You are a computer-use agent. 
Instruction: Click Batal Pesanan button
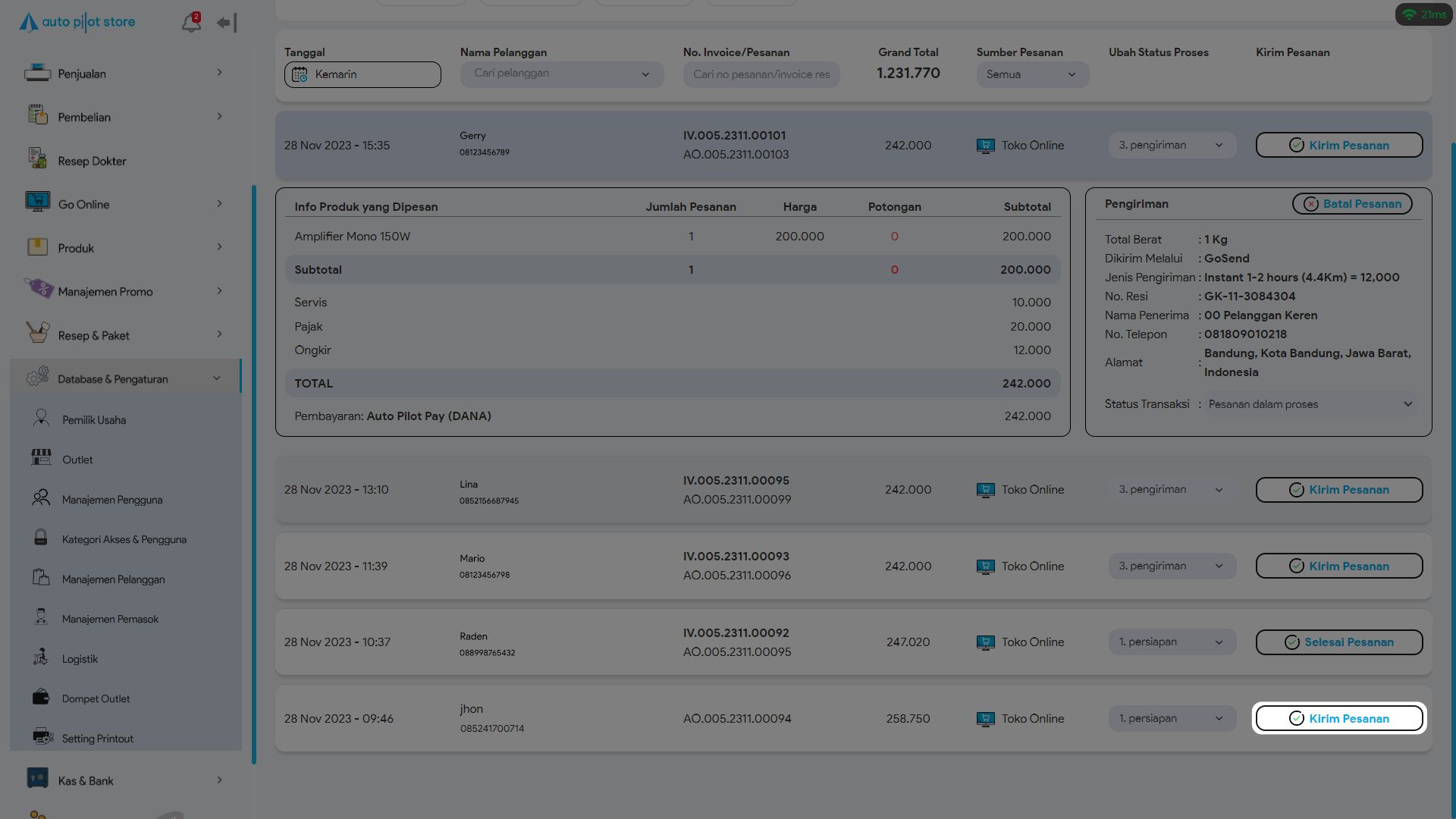(x=1351, y=204)
